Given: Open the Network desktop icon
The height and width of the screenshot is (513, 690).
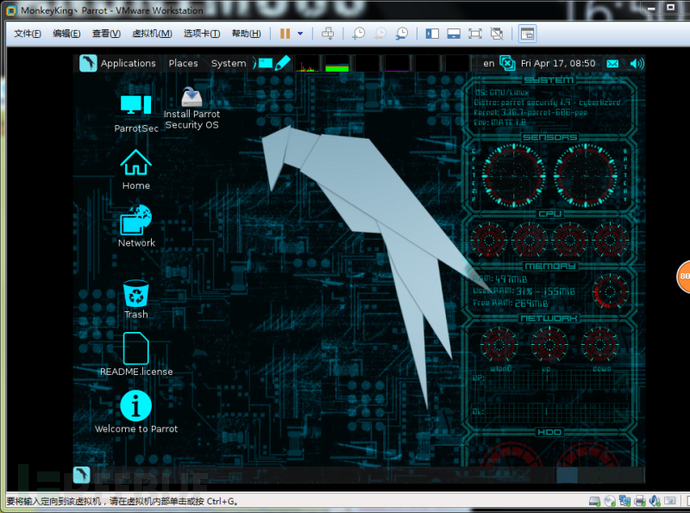Looking at the screenshot, I should coord(136,226).
